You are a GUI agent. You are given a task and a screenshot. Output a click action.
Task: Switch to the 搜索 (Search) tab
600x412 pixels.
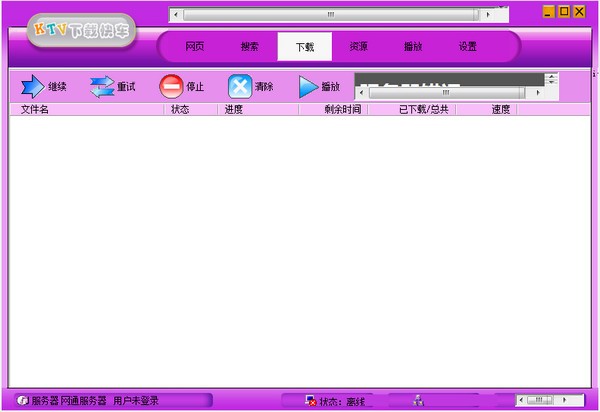250,47
